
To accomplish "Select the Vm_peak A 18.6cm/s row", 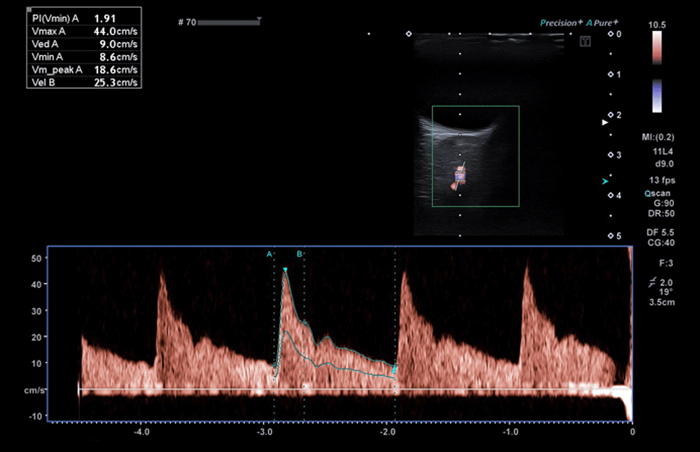I will pyautogui.click(x=84, y=70).
